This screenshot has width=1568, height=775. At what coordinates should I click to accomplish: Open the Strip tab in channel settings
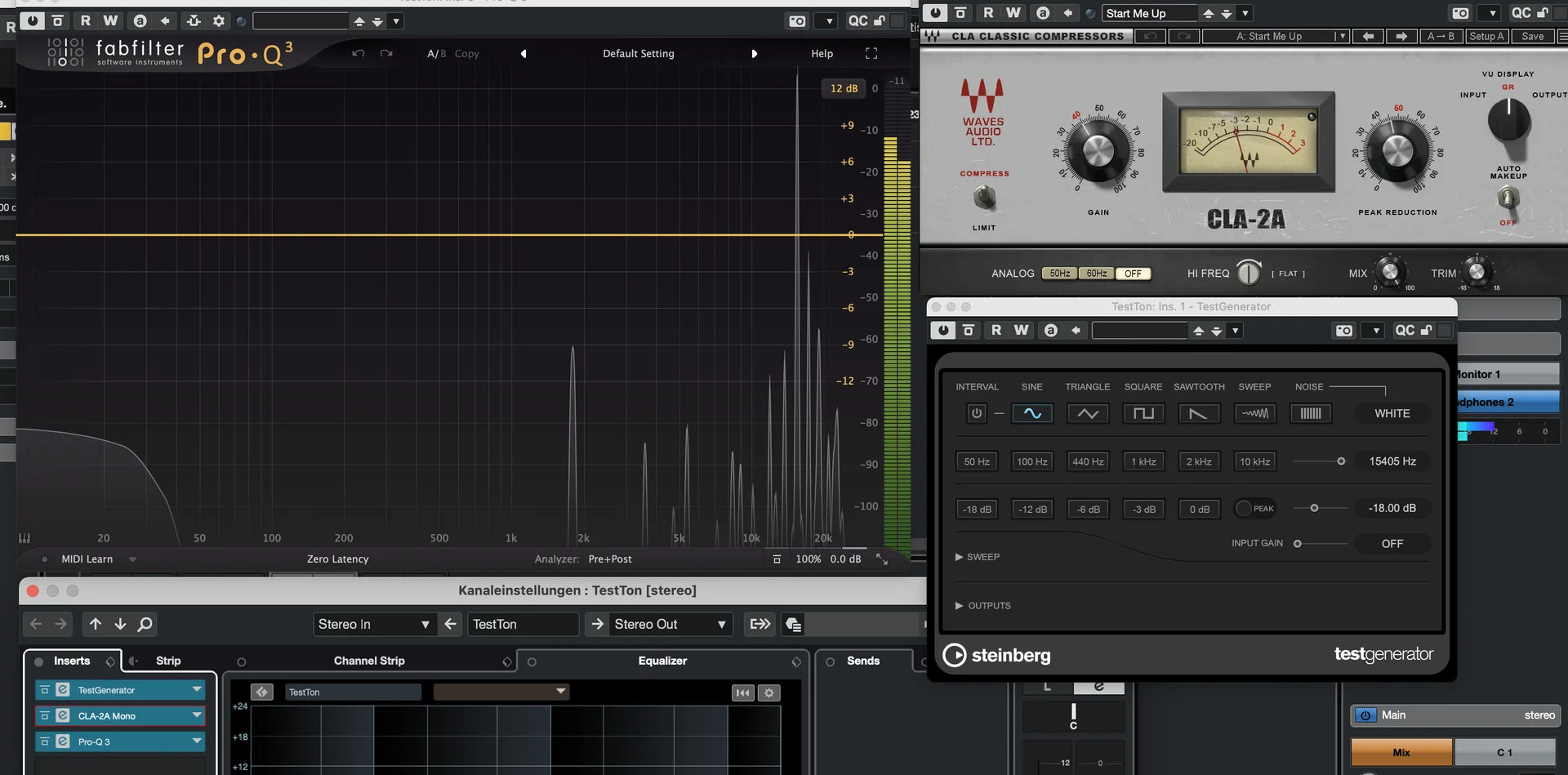tap(167, 661)
